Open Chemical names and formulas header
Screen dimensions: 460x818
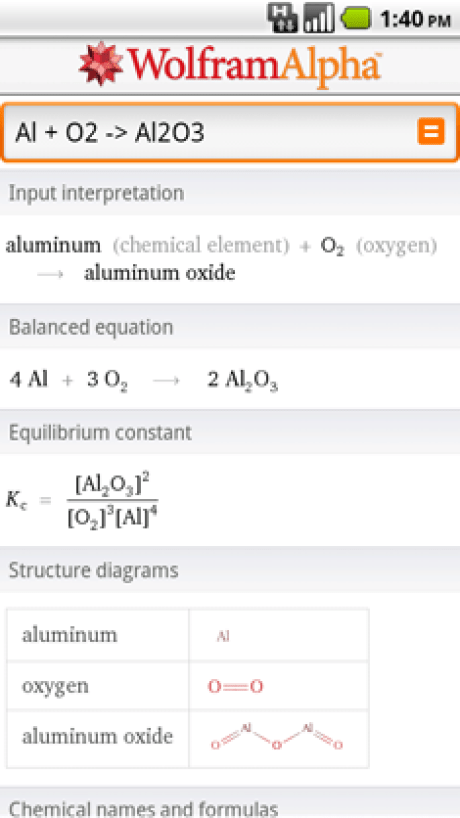230,808
